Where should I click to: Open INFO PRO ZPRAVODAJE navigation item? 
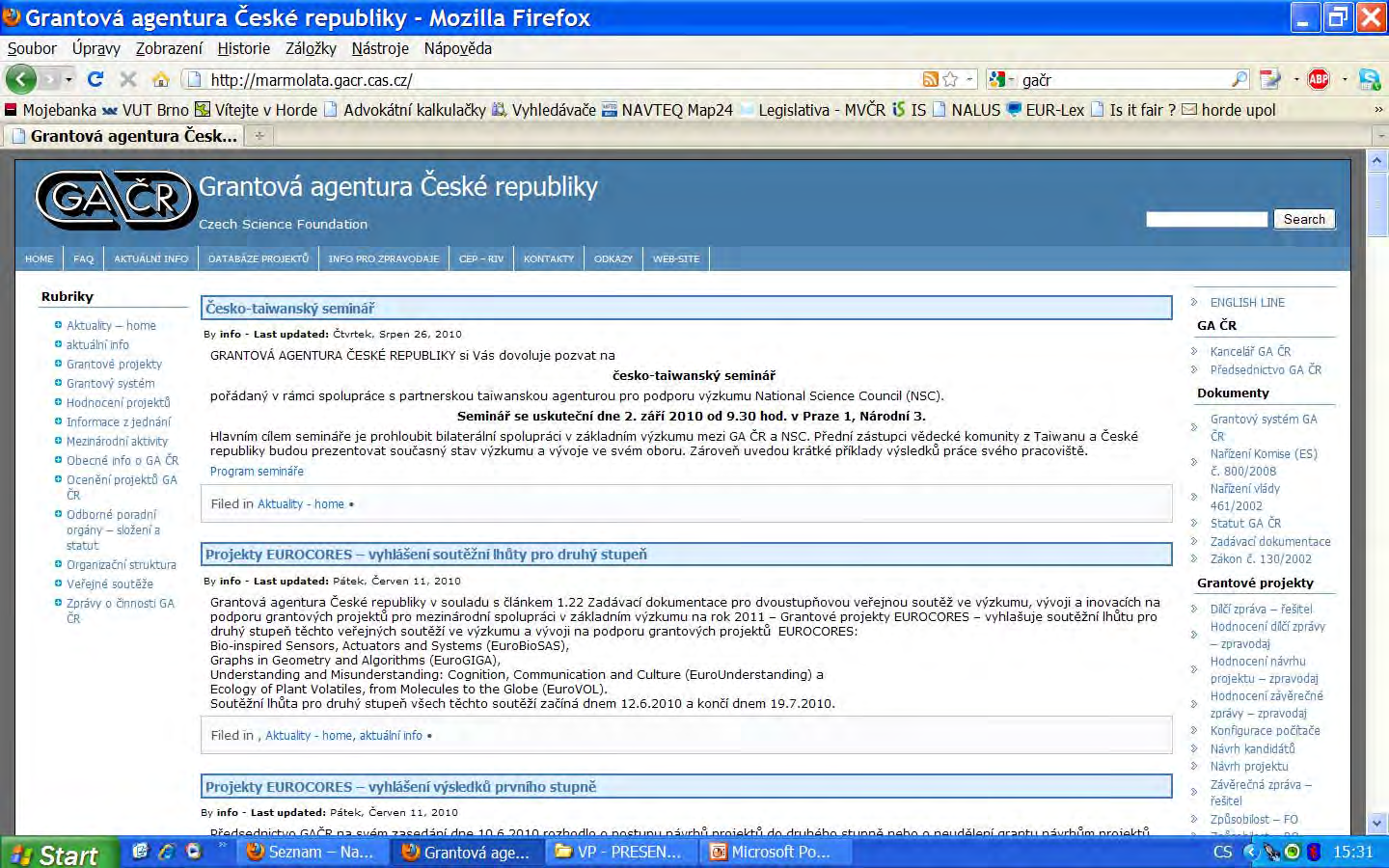(x=384, y=258)
